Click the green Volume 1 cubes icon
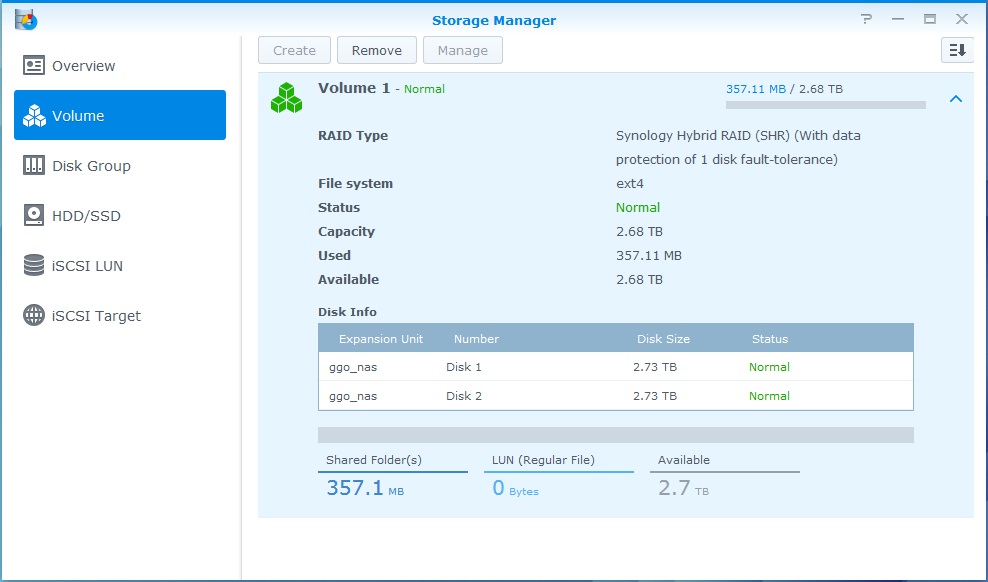The width and height of the screenshot is (988, 582). coord(287,97)
